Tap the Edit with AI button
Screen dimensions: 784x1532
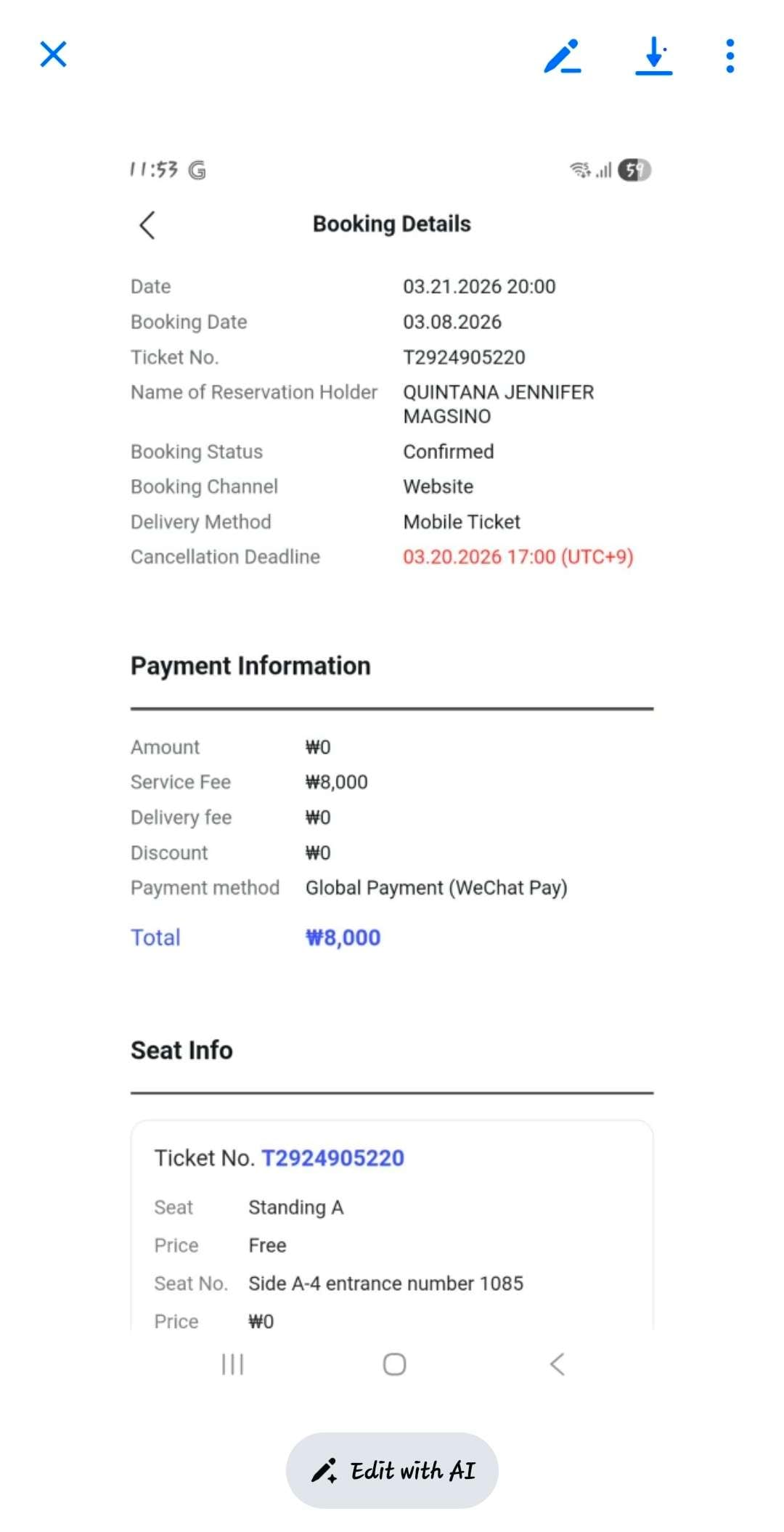tap(392, 1470)
